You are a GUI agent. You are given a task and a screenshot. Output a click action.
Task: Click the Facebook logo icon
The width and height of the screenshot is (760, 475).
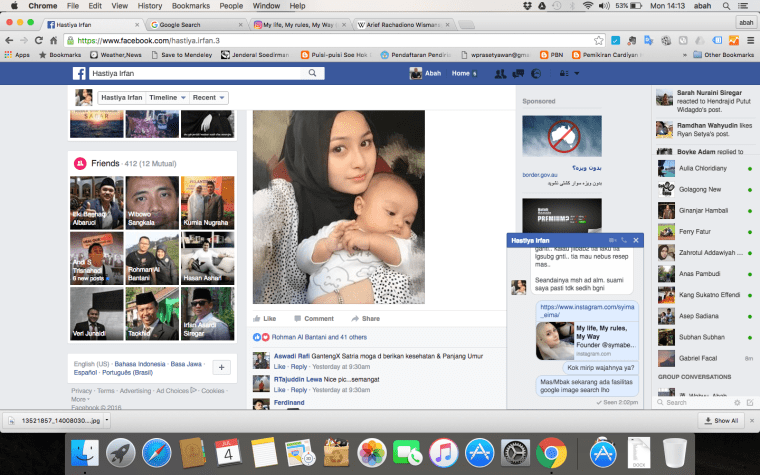click(x=79, y=73)
